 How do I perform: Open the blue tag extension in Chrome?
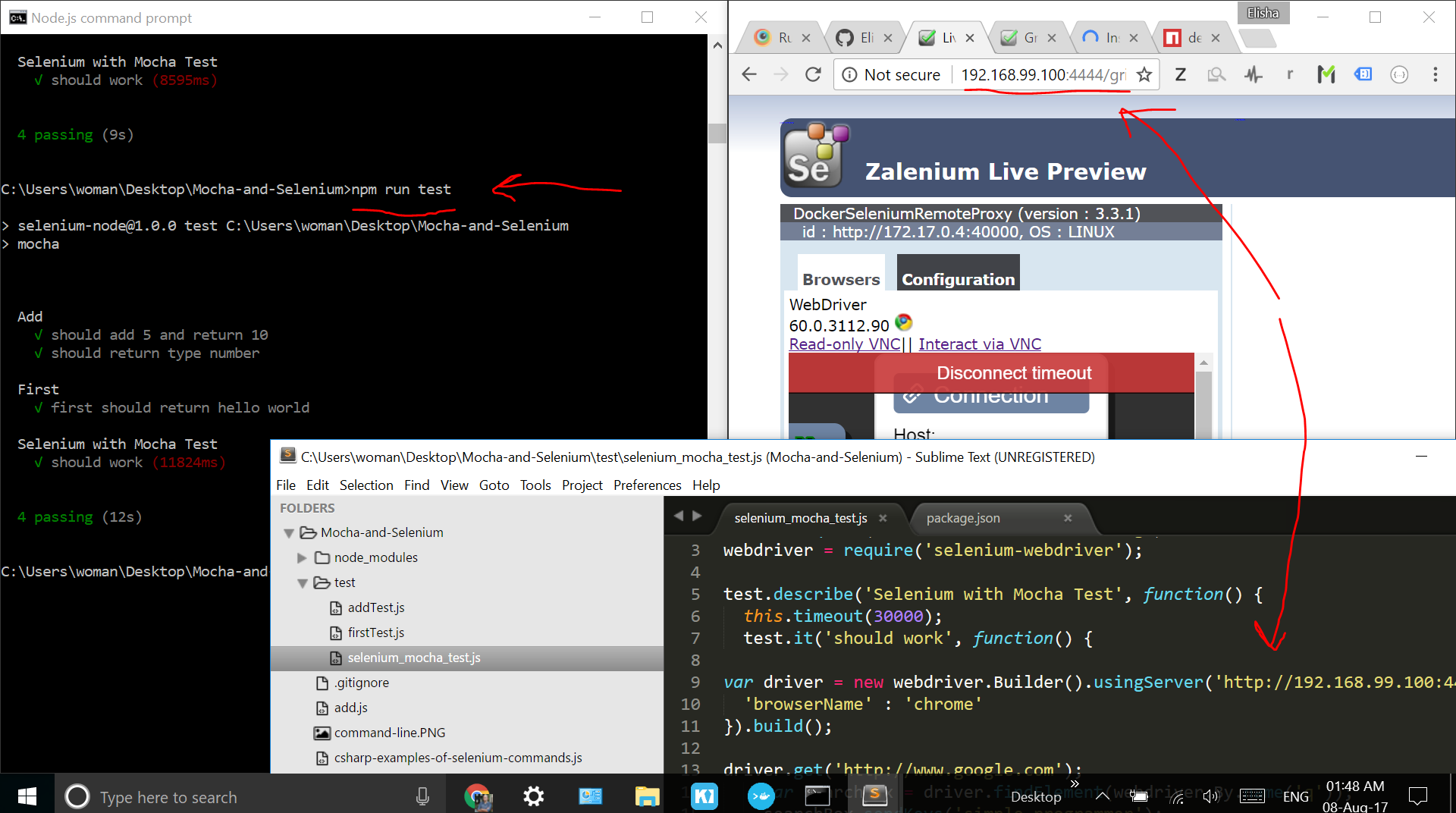1363,74
